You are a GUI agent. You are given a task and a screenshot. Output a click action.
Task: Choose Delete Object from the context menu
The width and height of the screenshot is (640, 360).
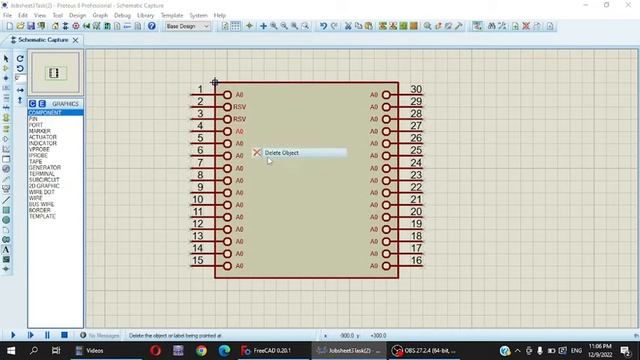point(300,153)
